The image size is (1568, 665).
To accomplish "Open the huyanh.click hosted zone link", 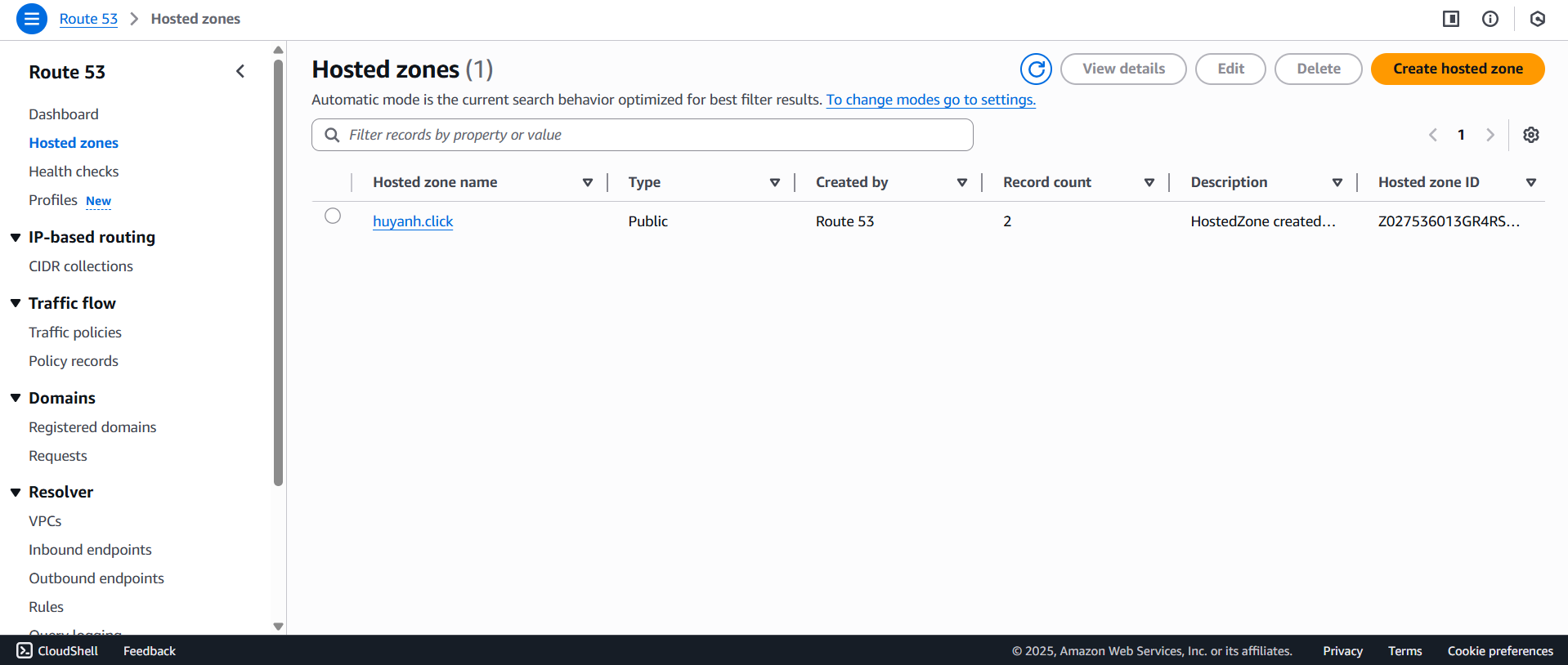I will pyautogui.click(x=413, y=221).
